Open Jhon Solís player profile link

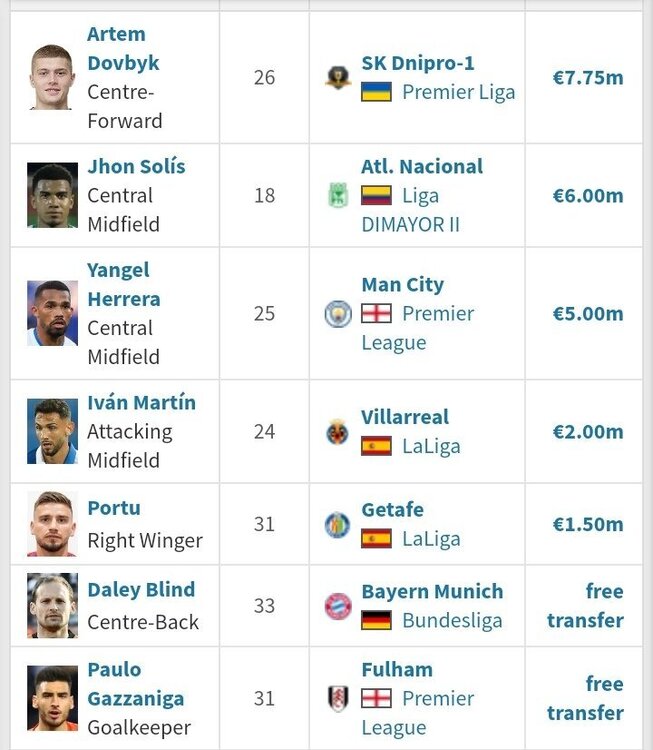tap(136, 166)
